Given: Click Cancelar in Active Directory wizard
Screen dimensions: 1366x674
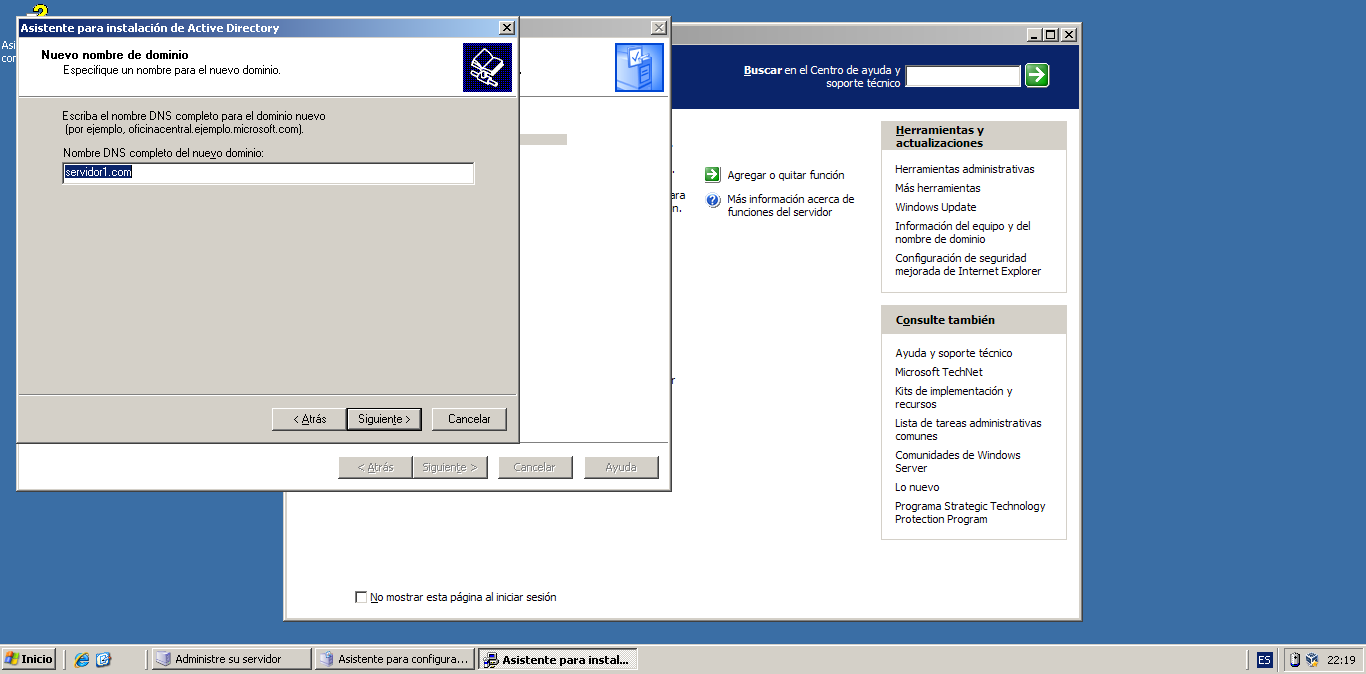Looking at the screenshot, I should coord(469,419).
